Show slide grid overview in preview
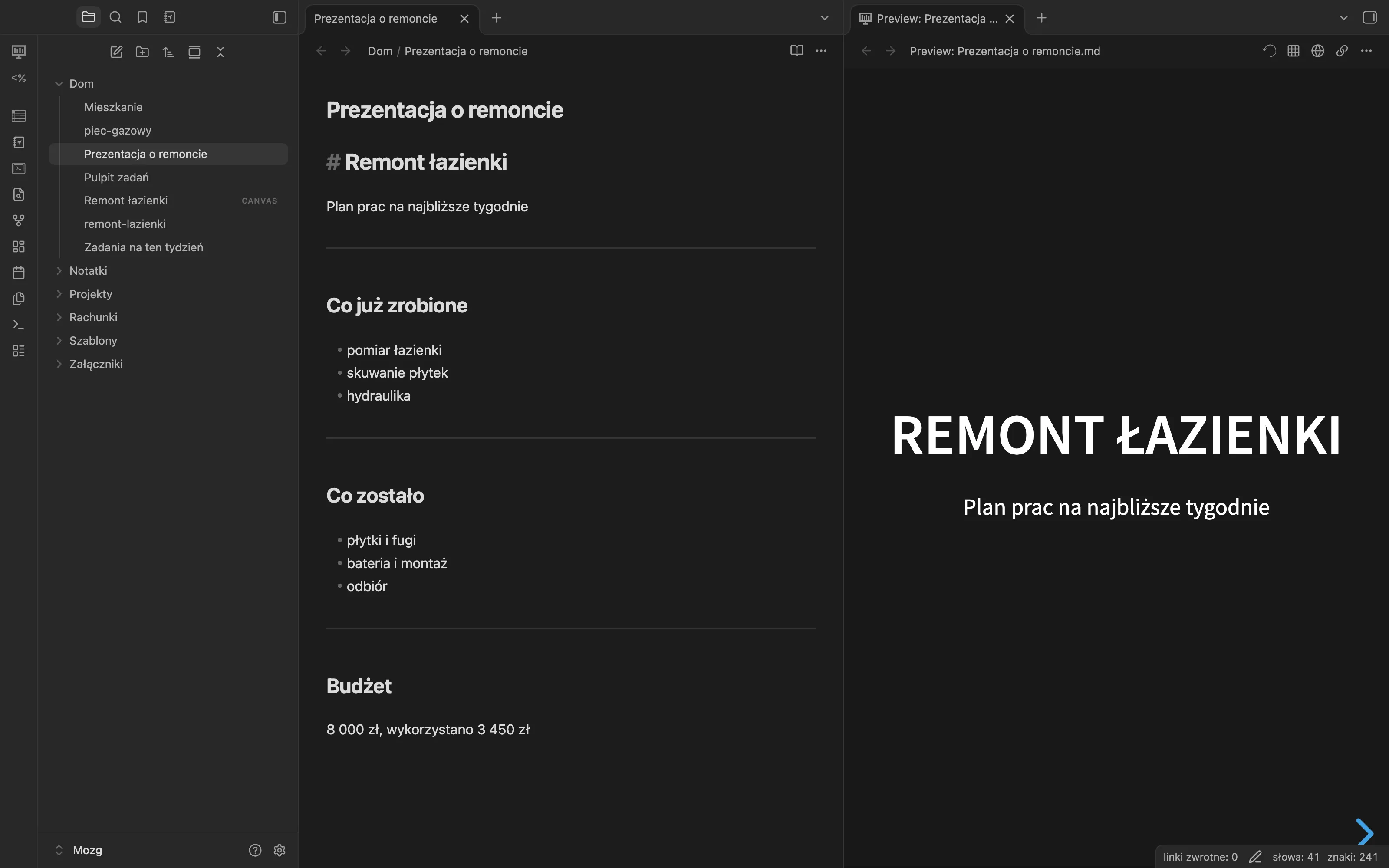This screenshot has width=1389, height=868. coord(1293,51)
